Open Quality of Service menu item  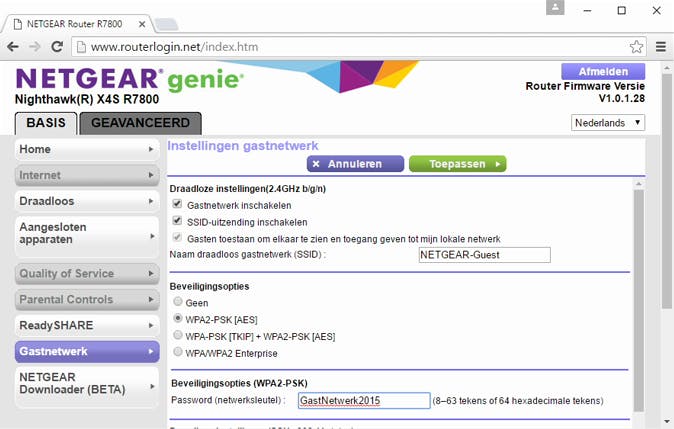87,274
